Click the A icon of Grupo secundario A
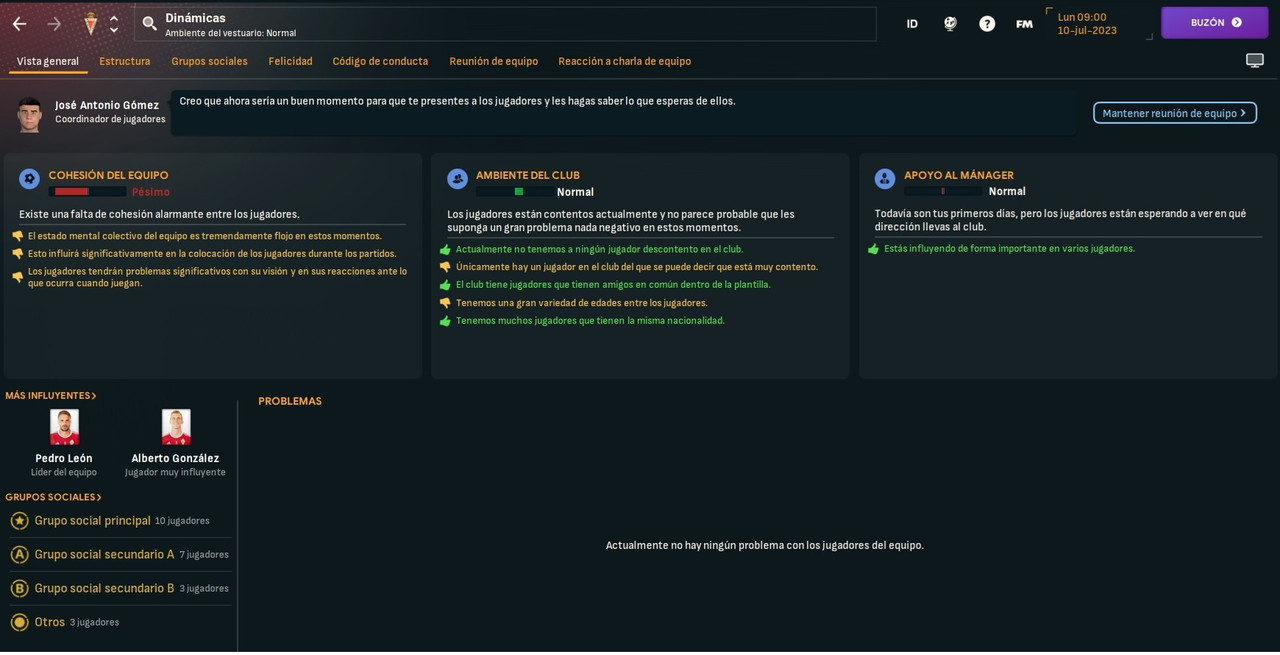The image size is (1280, 655). coord(19,555)
